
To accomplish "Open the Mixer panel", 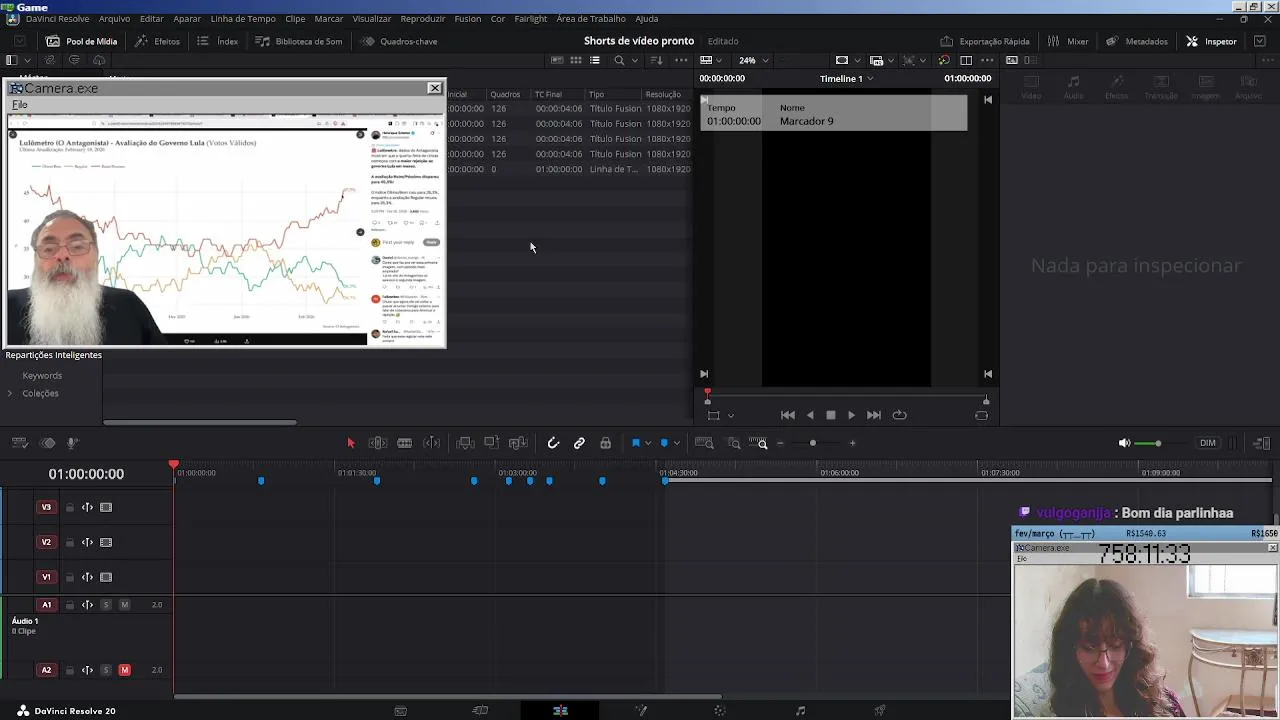I will (1068, 41).
